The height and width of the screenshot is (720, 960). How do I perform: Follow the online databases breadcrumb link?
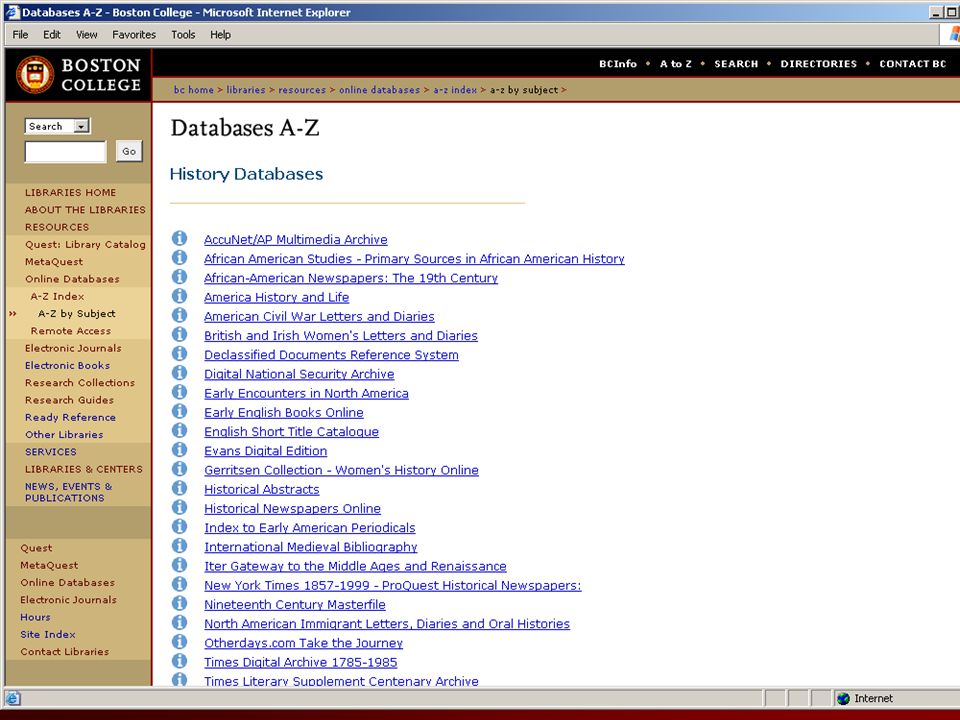point(380,90)
